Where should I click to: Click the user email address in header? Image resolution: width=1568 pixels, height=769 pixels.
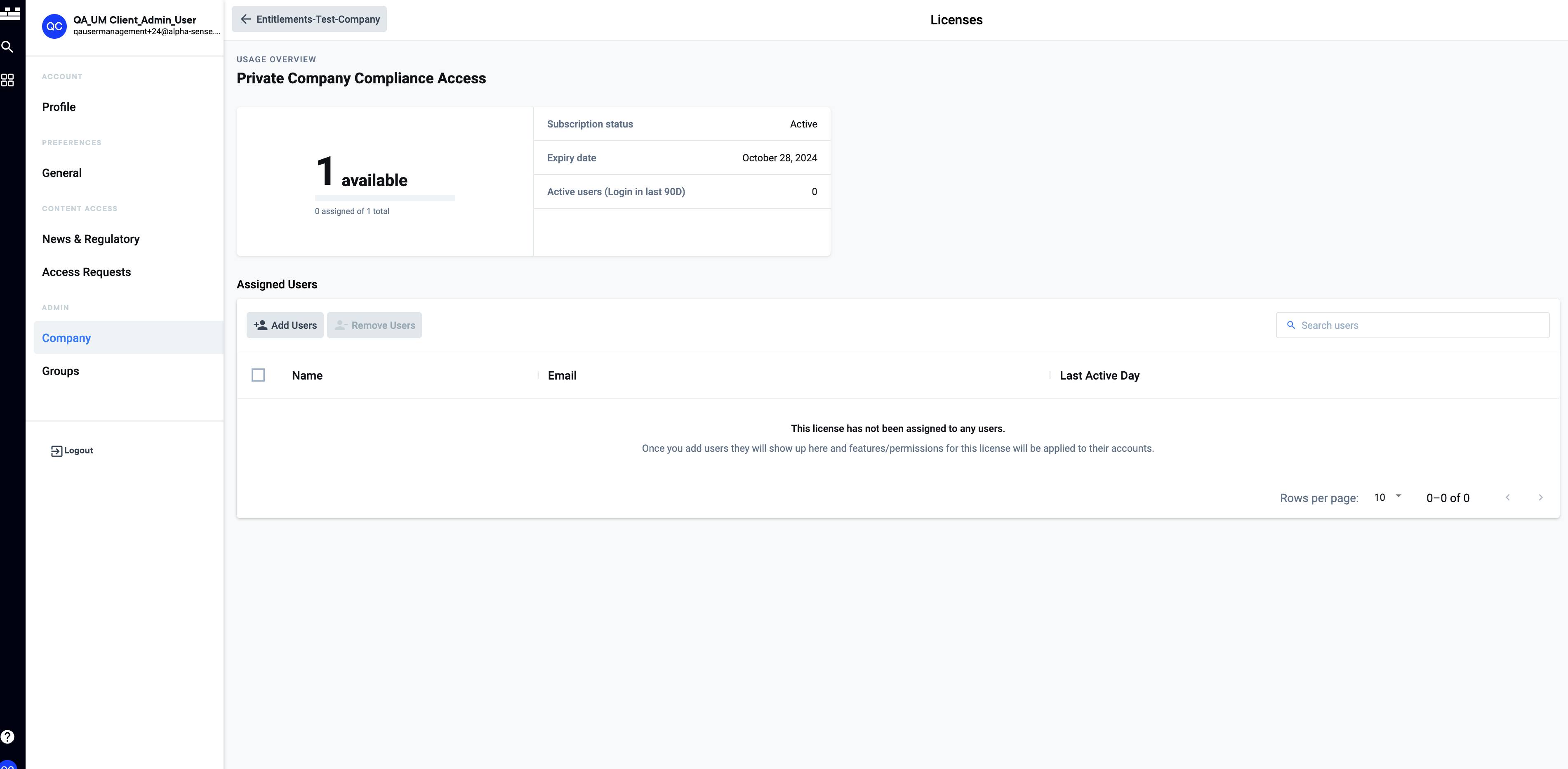tap(147, 32)
